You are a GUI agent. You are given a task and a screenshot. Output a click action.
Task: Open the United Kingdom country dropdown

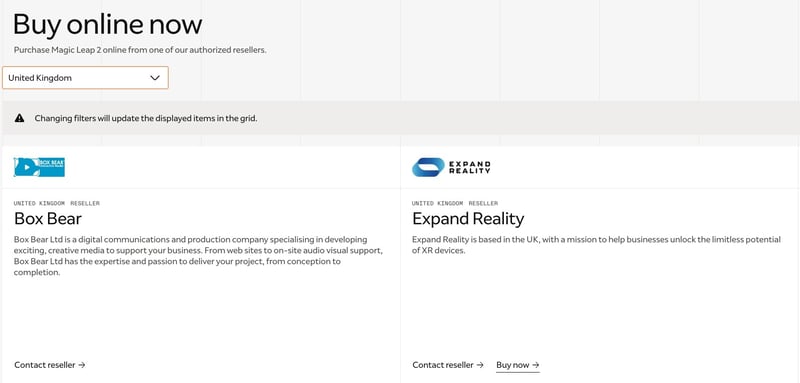point(85,78)
